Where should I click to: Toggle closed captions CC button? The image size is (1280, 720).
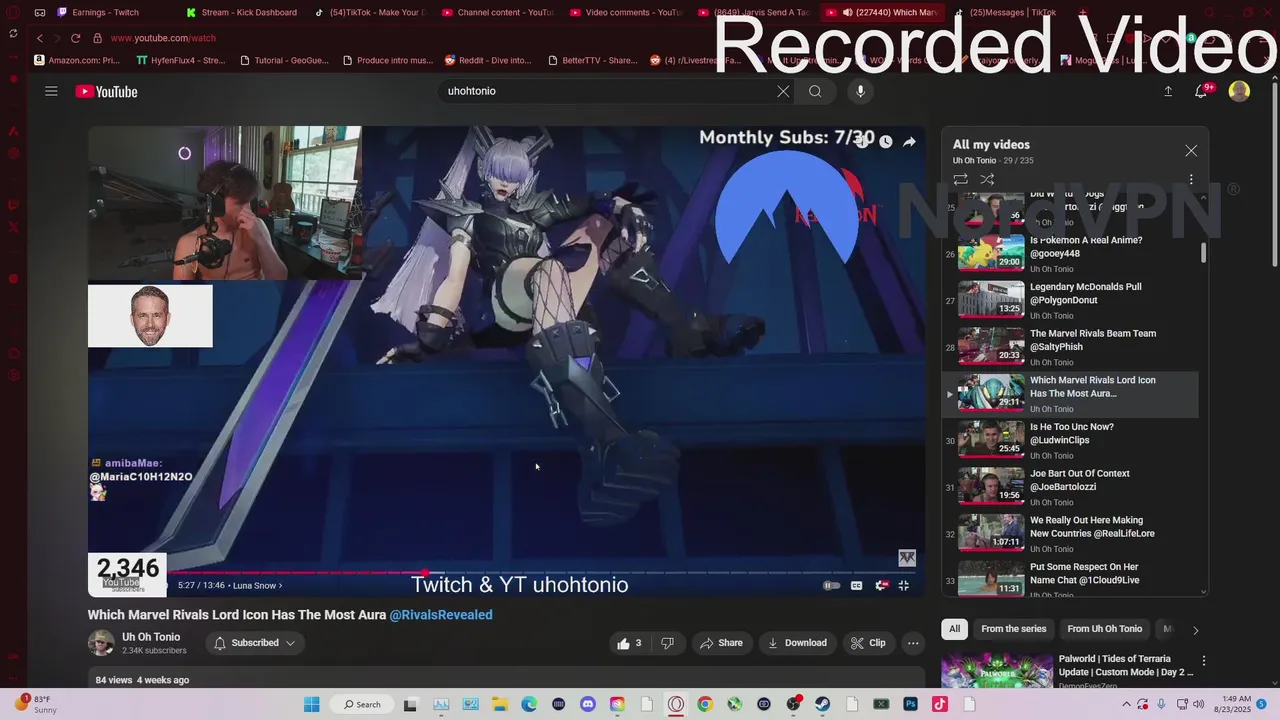tap(856, 586)
